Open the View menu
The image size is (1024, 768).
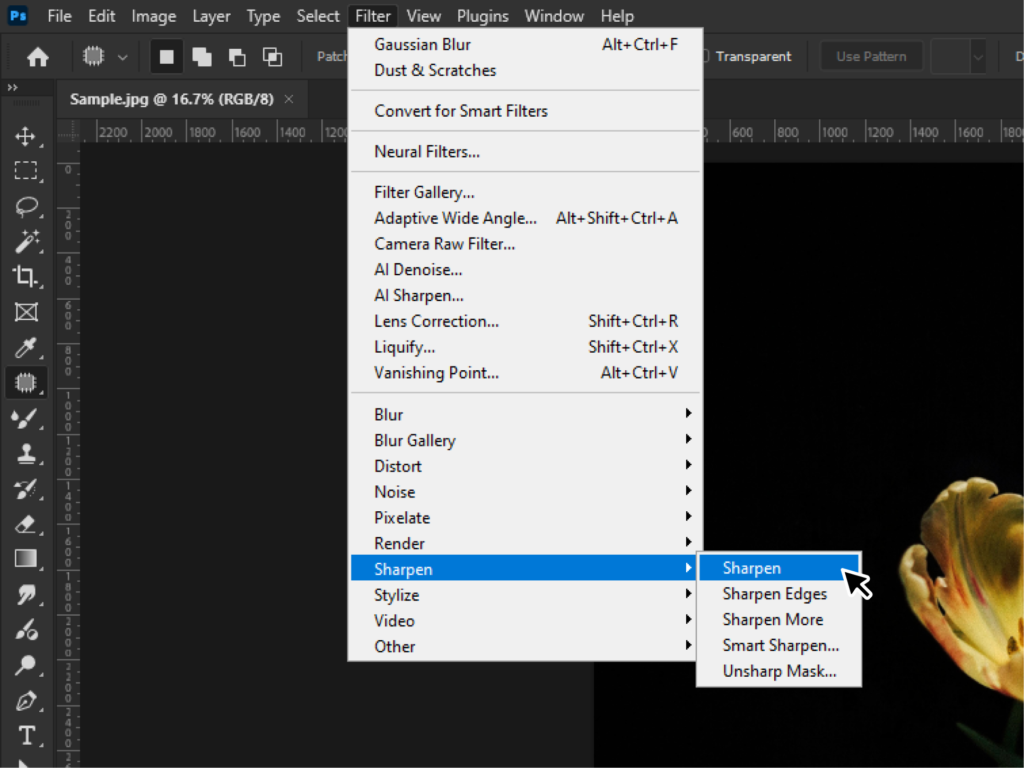pyautogui.click(x=424, y=15)
